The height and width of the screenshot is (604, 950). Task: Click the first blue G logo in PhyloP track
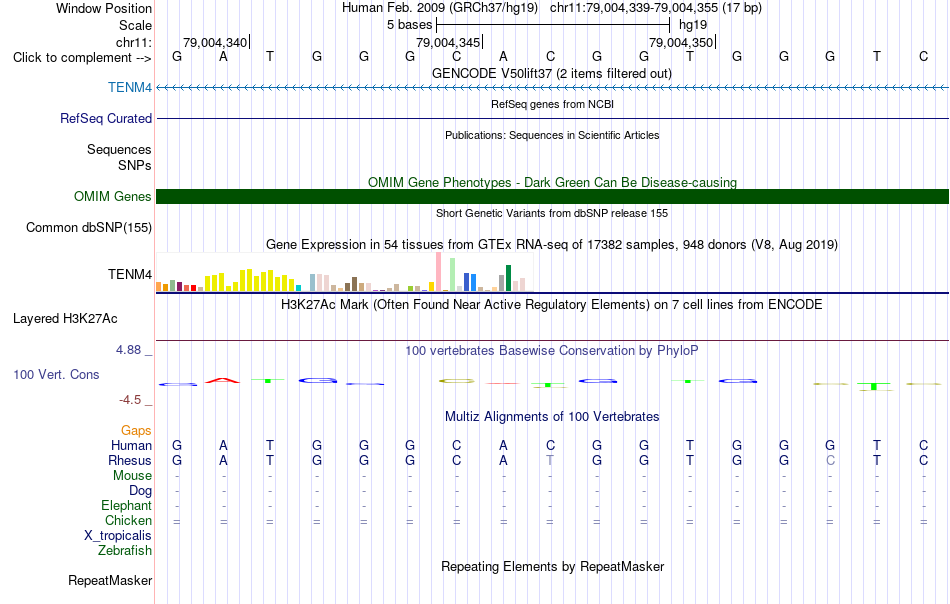tap(178, 384)
